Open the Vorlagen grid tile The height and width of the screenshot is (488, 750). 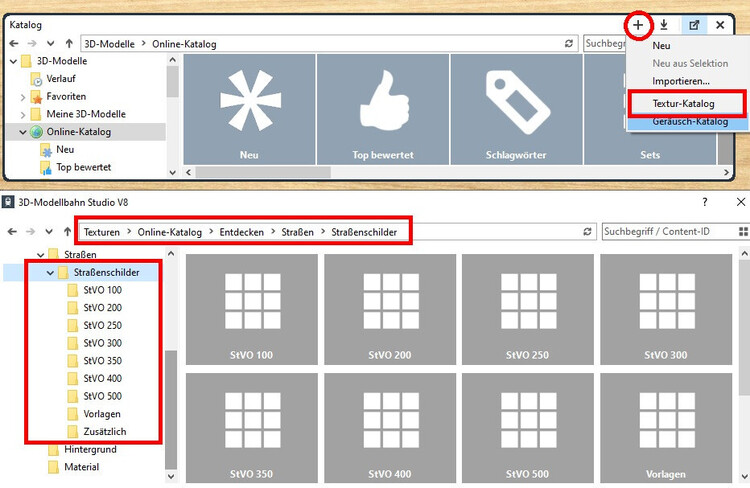[x=666, y=428]
